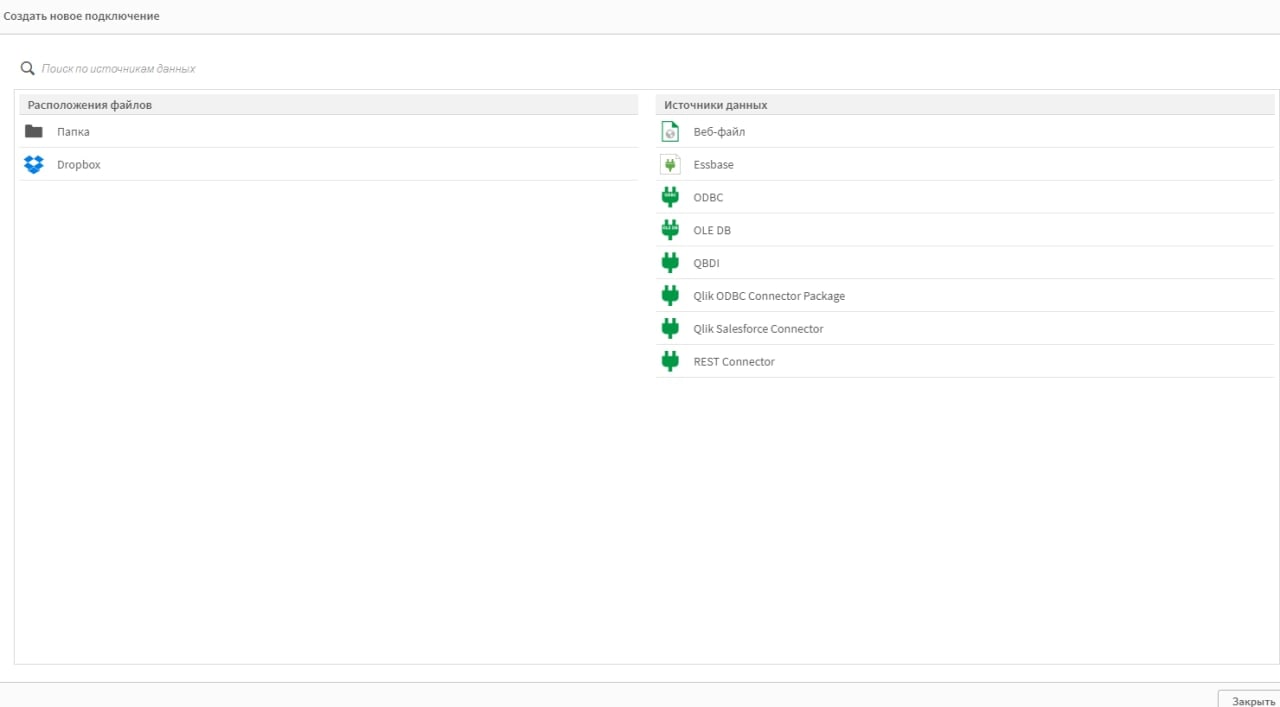Click the Qlik ODBC Connector Package icon
This screenshot has width=1280, height=707.
tap(670, 296)
